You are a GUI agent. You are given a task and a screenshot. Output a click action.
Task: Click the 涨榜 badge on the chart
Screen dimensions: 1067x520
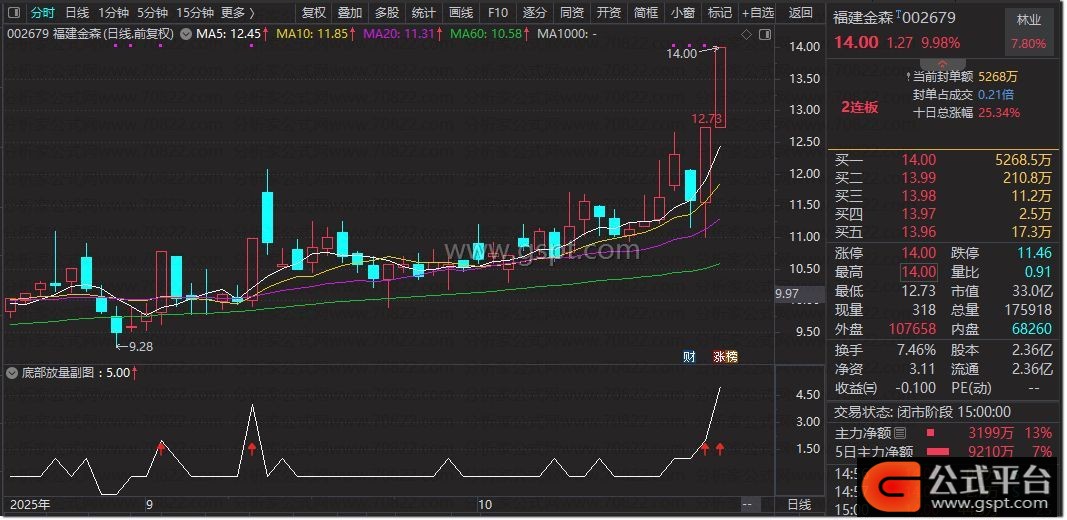click(x=725, y=356)
